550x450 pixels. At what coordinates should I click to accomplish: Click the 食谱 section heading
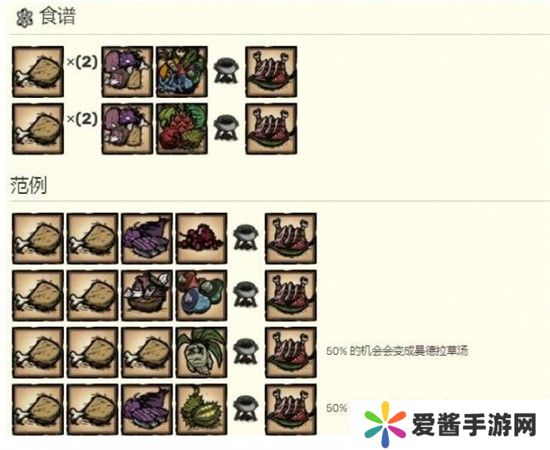(58, 16)
